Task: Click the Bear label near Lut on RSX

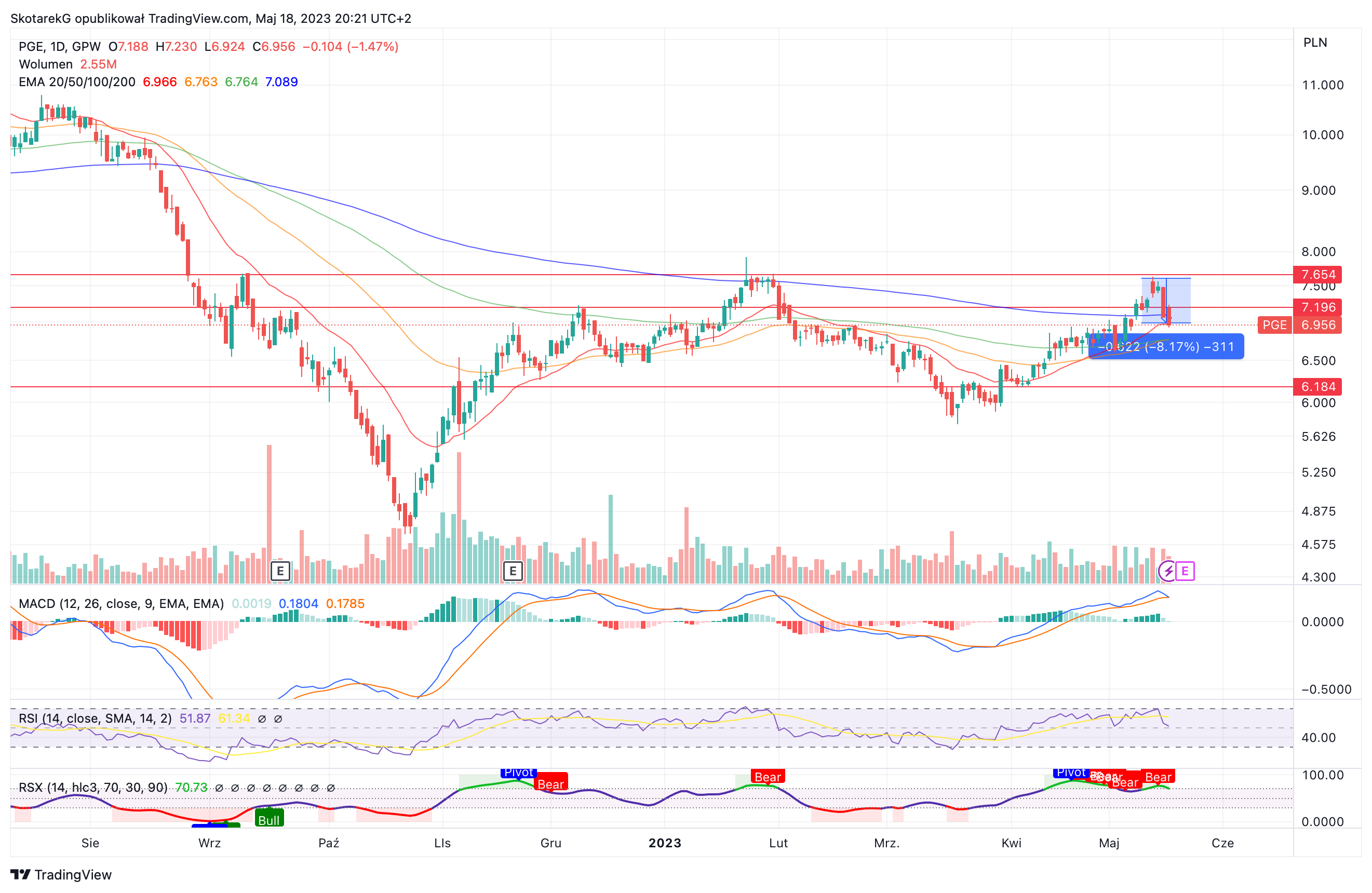Action: click(768, 776)
